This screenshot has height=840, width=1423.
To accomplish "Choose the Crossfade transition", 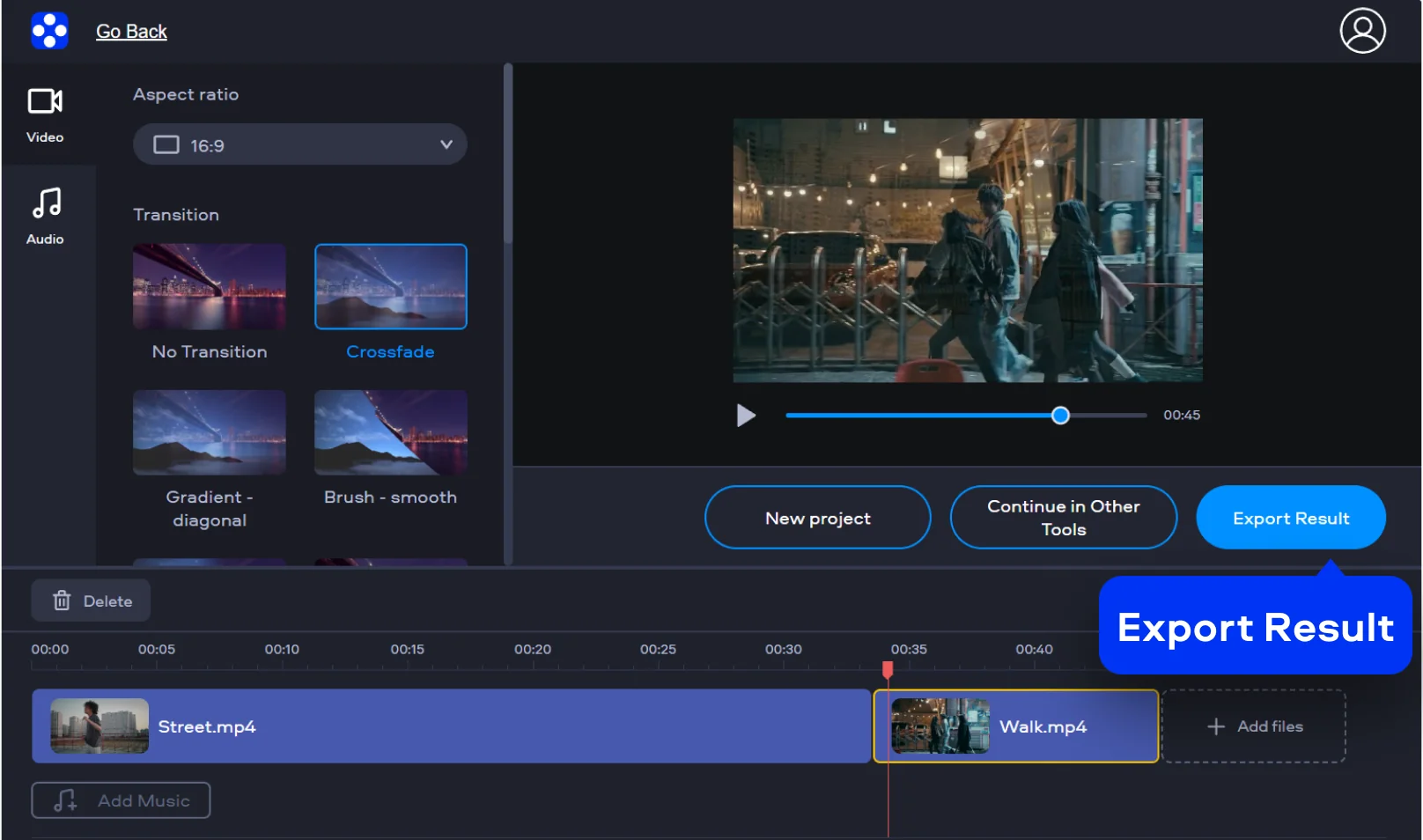I will pyautogui.click(x=390, y=287).
